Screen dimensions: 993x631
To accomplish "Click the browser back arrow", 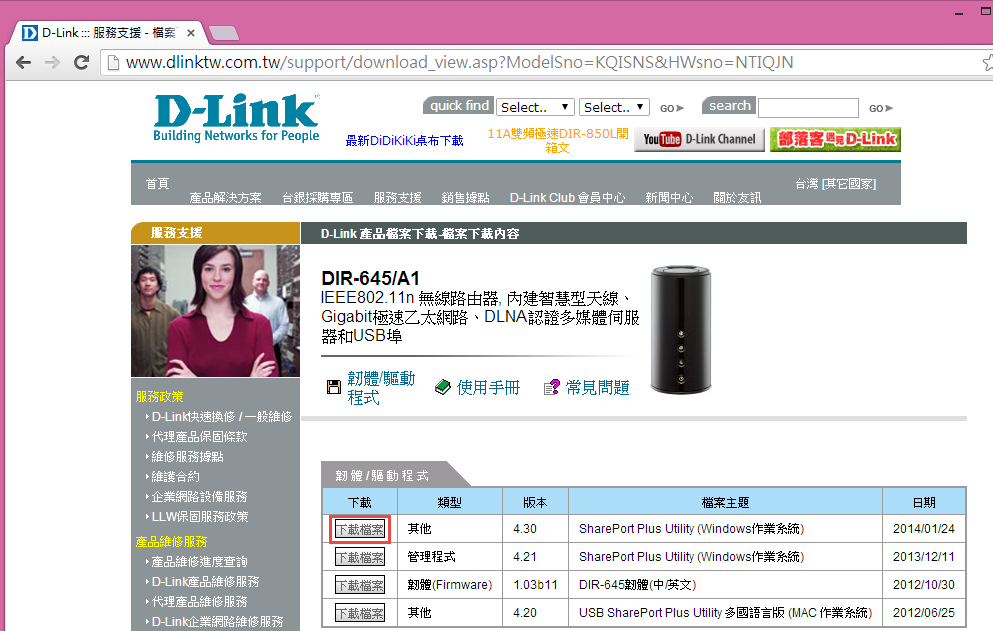I will pos(23,62).
